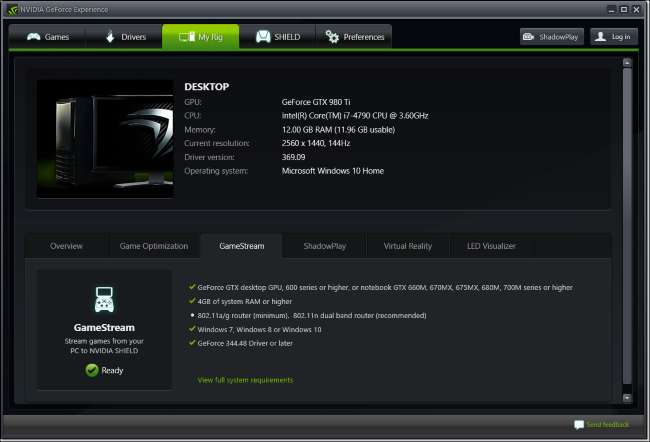This screenshot has height=442, width=650.
Task: Open the LED Visualizer sub-tab
Action: [x=491, y=246]
